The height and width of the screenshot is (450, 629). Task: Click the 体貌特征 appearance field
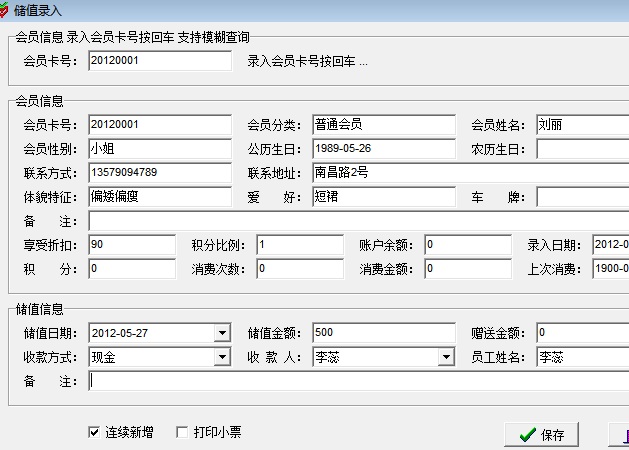(x=160, y=197)
